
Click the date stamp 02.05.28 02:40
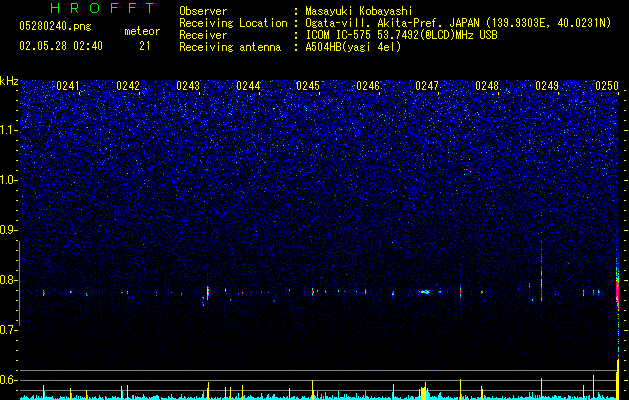(x=61, y=46)
